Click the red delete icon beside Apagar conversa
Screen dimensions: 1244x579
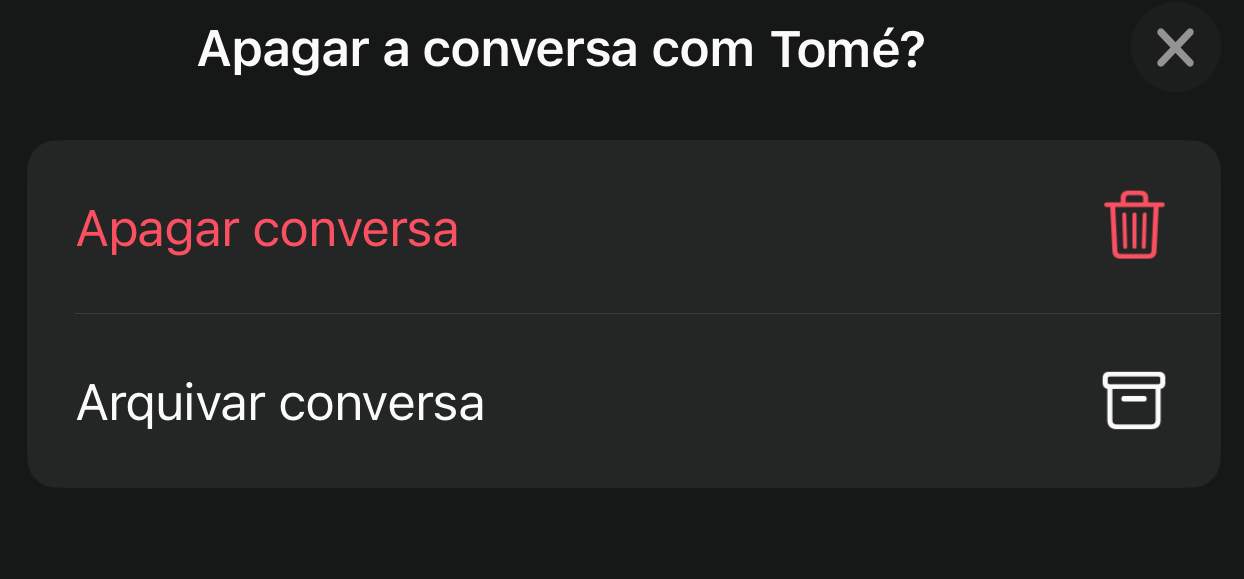pos(1134,227)
